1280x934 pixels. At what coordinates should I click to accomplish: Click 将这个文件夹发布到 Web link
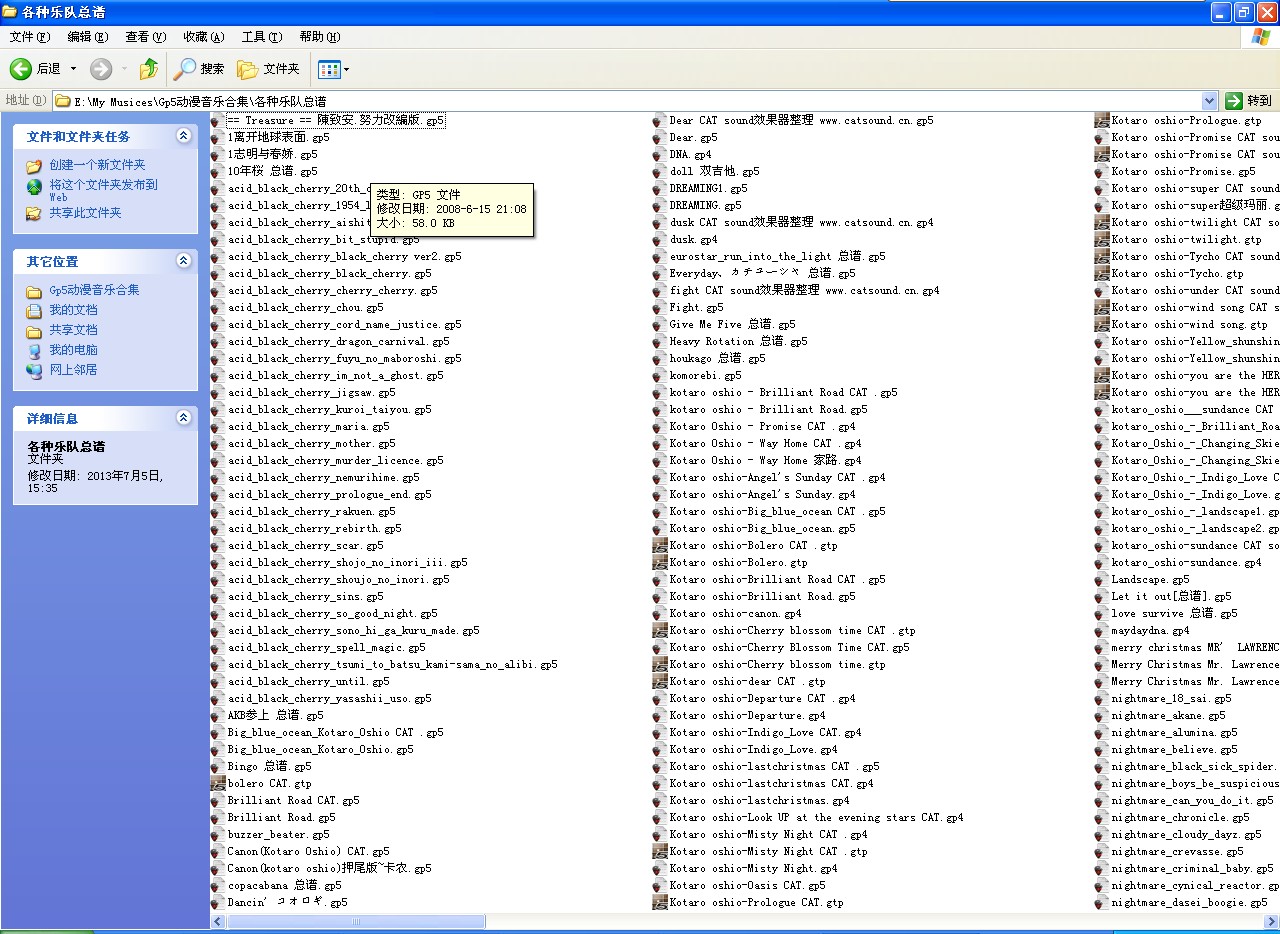(x=104, y=190)
